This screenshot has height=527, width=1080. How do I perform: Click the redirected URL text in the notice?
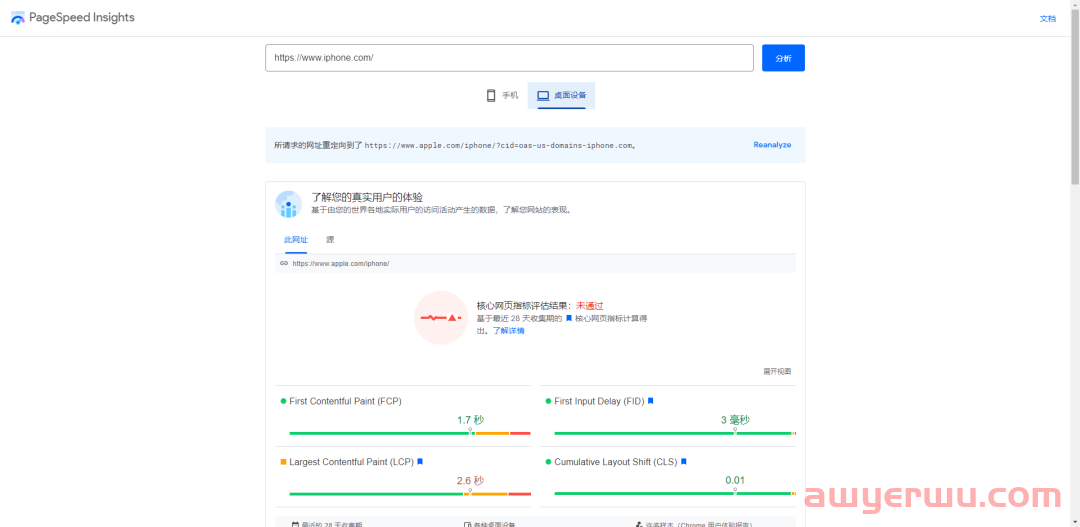point(498,145)
